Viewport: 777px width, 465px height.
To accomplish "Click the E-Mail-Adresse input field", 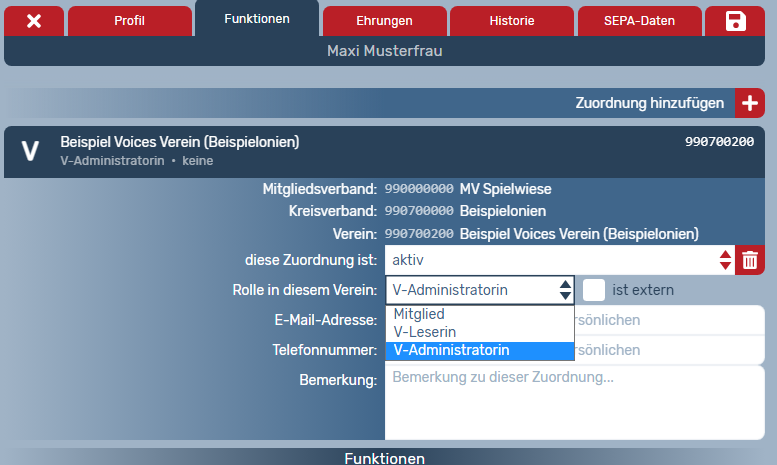I will 668,320.
